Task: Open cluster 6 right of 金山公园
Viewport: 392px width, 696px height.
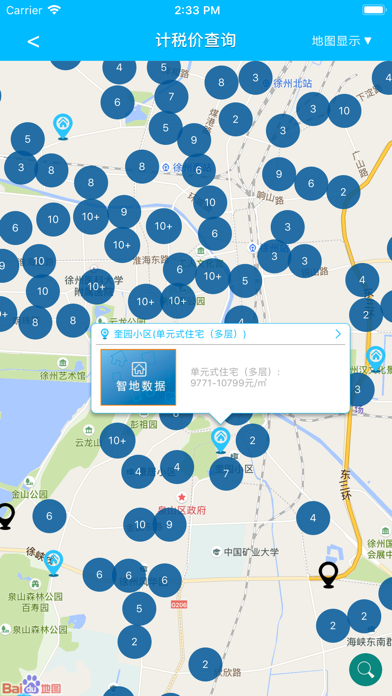Action: coord(49,516)
